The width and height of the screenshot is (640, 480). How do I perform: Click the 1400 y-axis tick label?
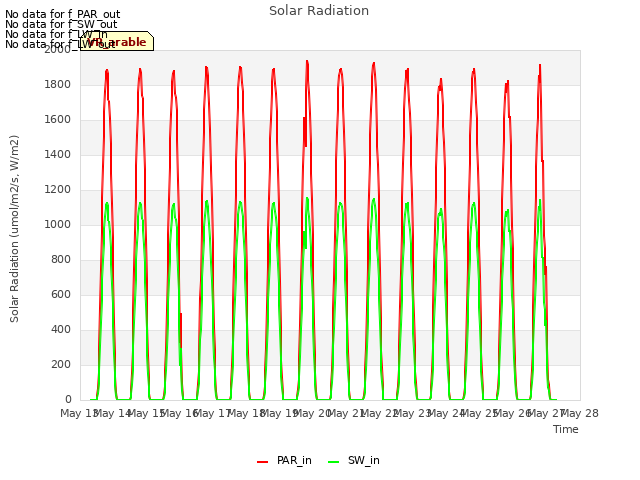pos(58,155)
